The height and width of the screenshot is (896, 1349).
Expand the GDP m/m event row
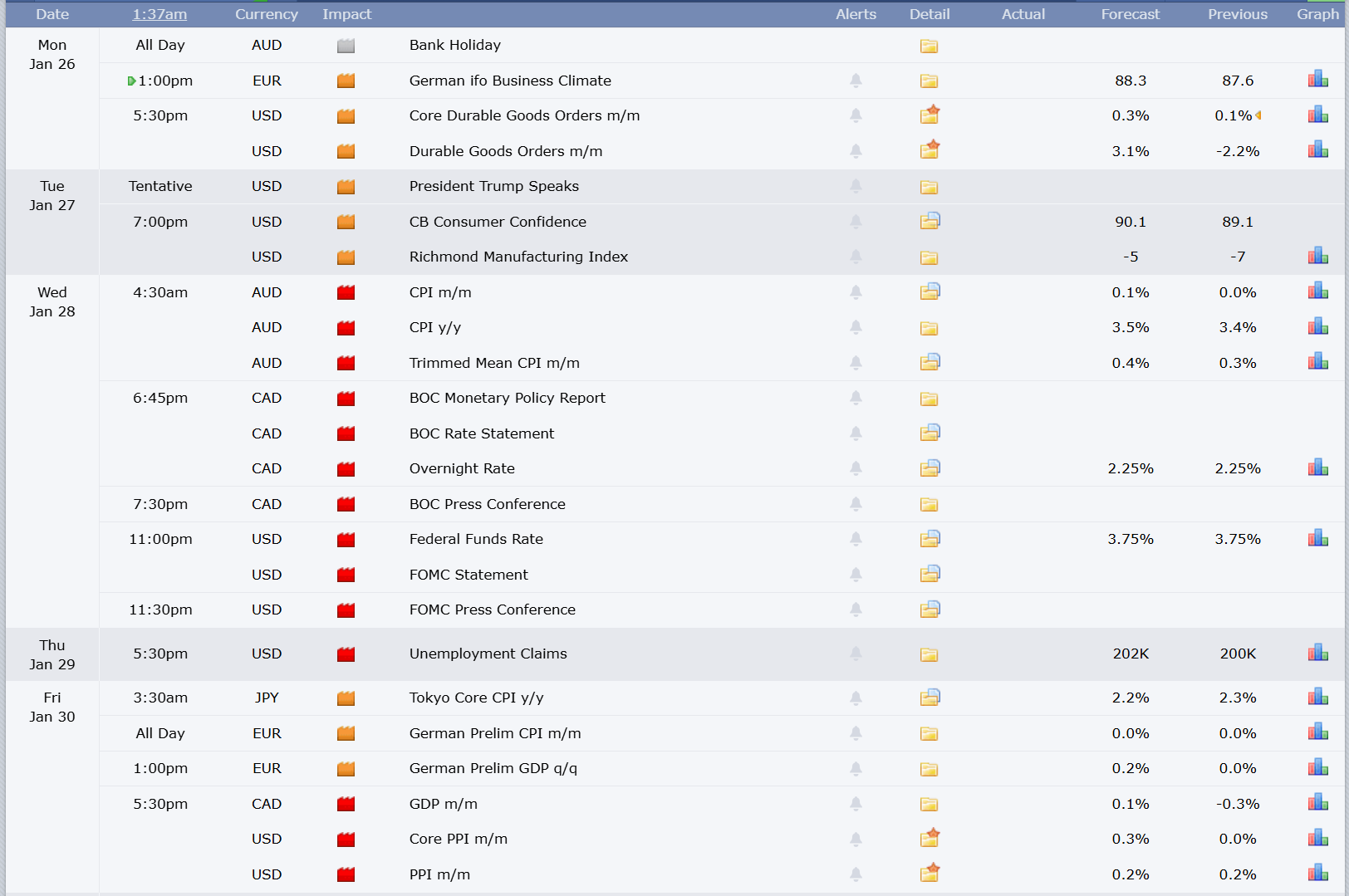(443, 804)
